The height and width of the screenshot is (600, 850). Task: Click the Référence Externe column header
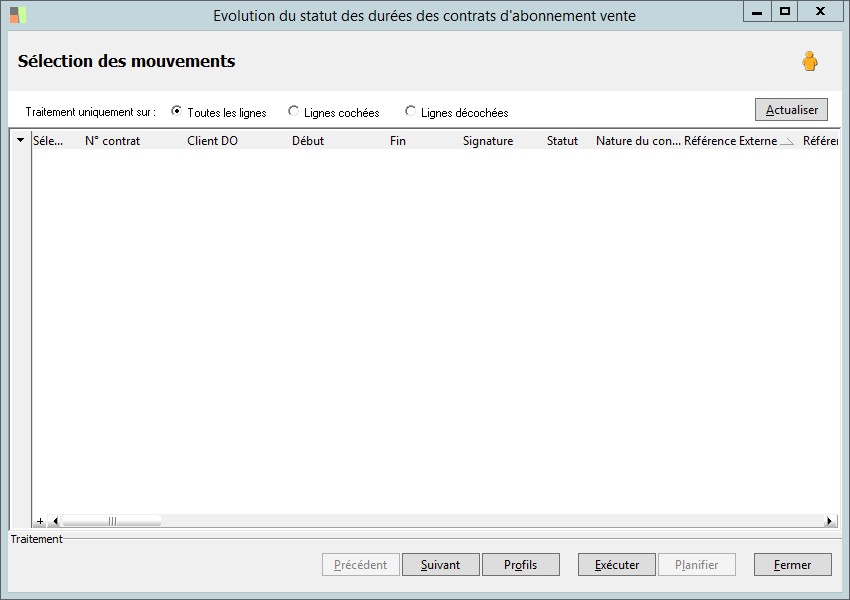730,141
